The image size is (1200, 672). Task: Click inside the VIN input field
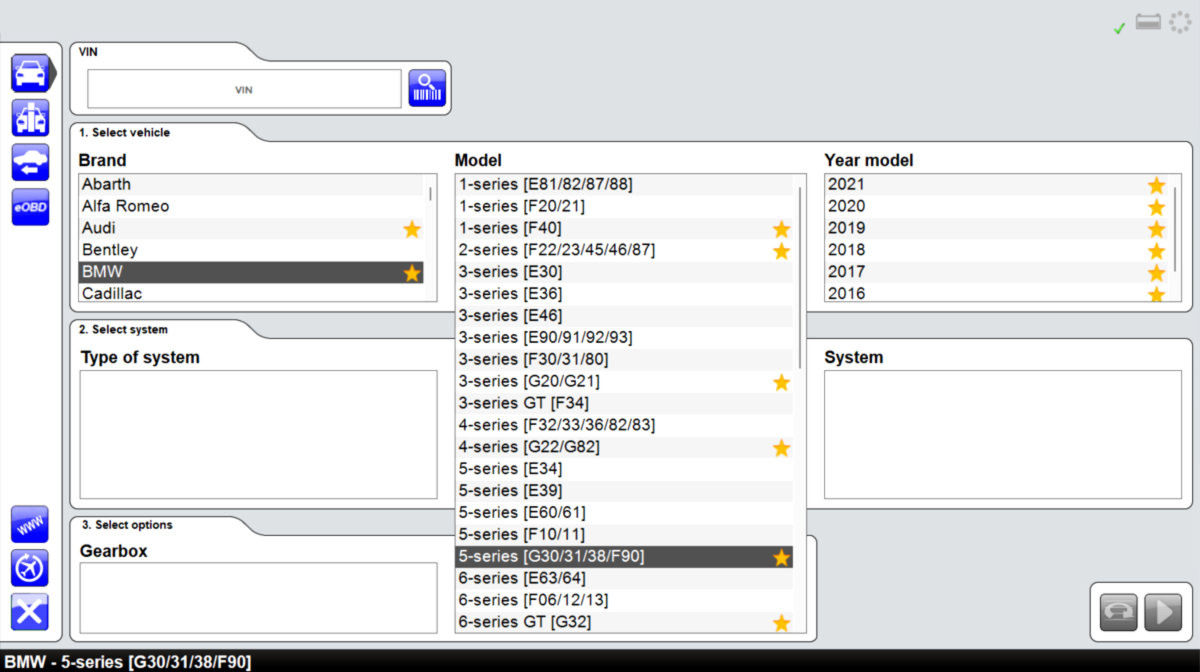click(x=244, y=89)
